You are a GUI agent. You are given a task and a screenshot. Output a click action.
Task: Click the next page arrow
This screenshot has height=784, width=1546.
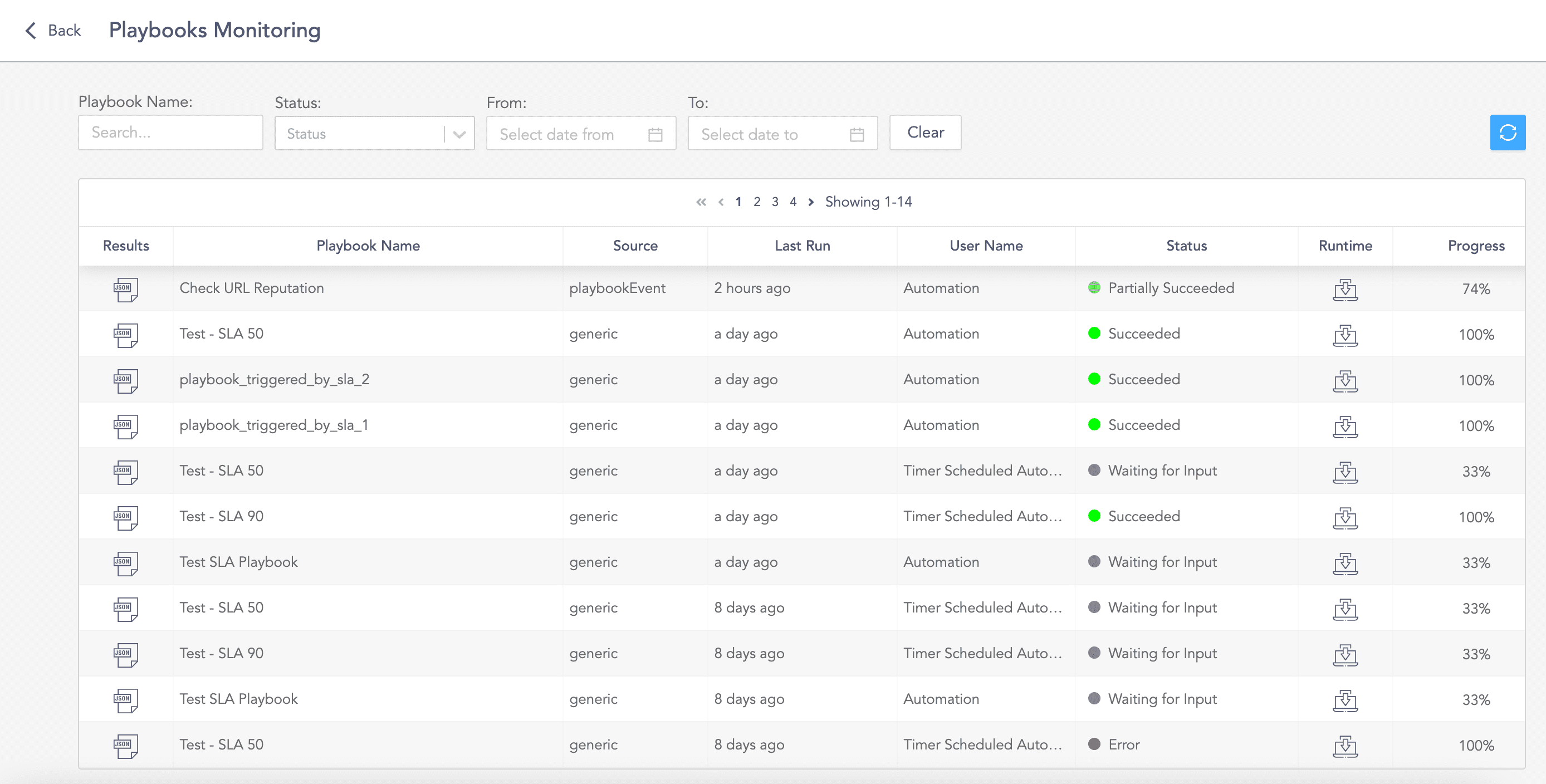coord(811,202)
